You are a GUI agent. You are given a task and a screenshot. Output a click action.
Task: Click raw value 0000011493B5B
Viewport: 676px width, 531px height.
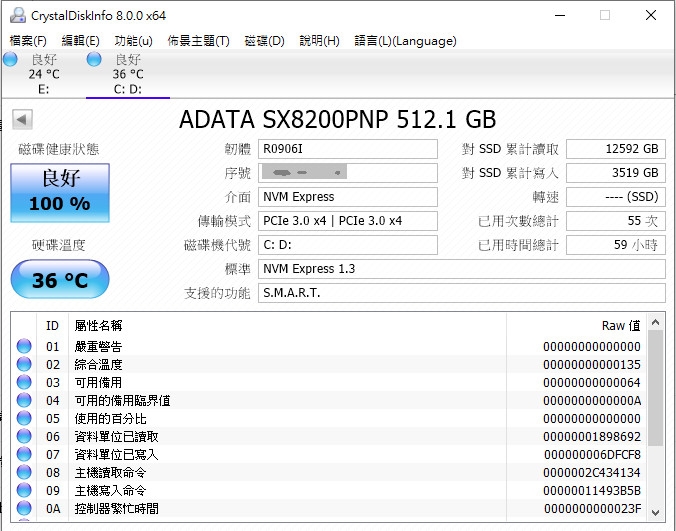pos(592,491)
